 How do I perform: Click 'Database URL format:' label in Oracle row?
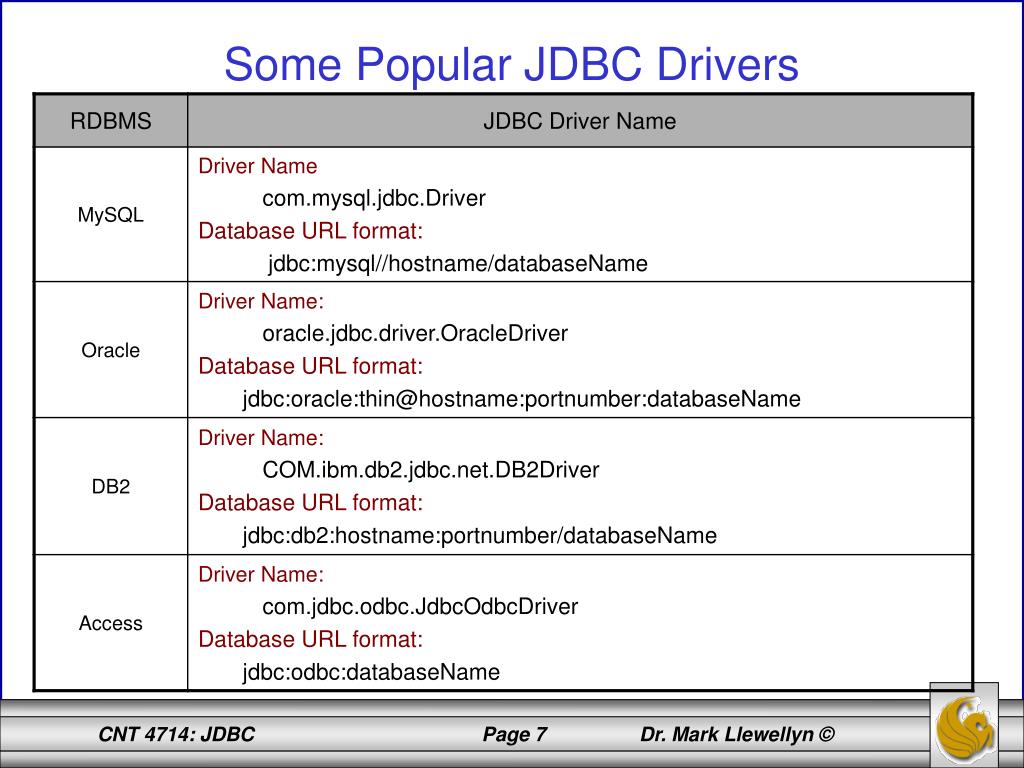(x=310, y=366)
